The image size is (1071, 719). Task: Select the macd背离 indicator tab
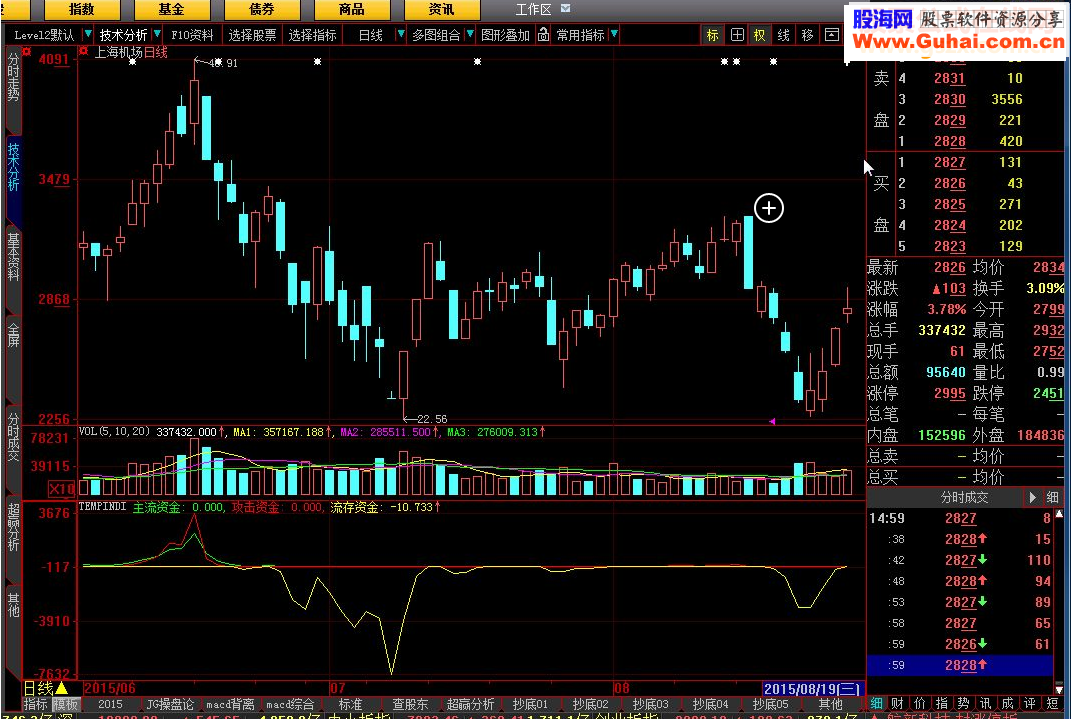tap(230, 703)
